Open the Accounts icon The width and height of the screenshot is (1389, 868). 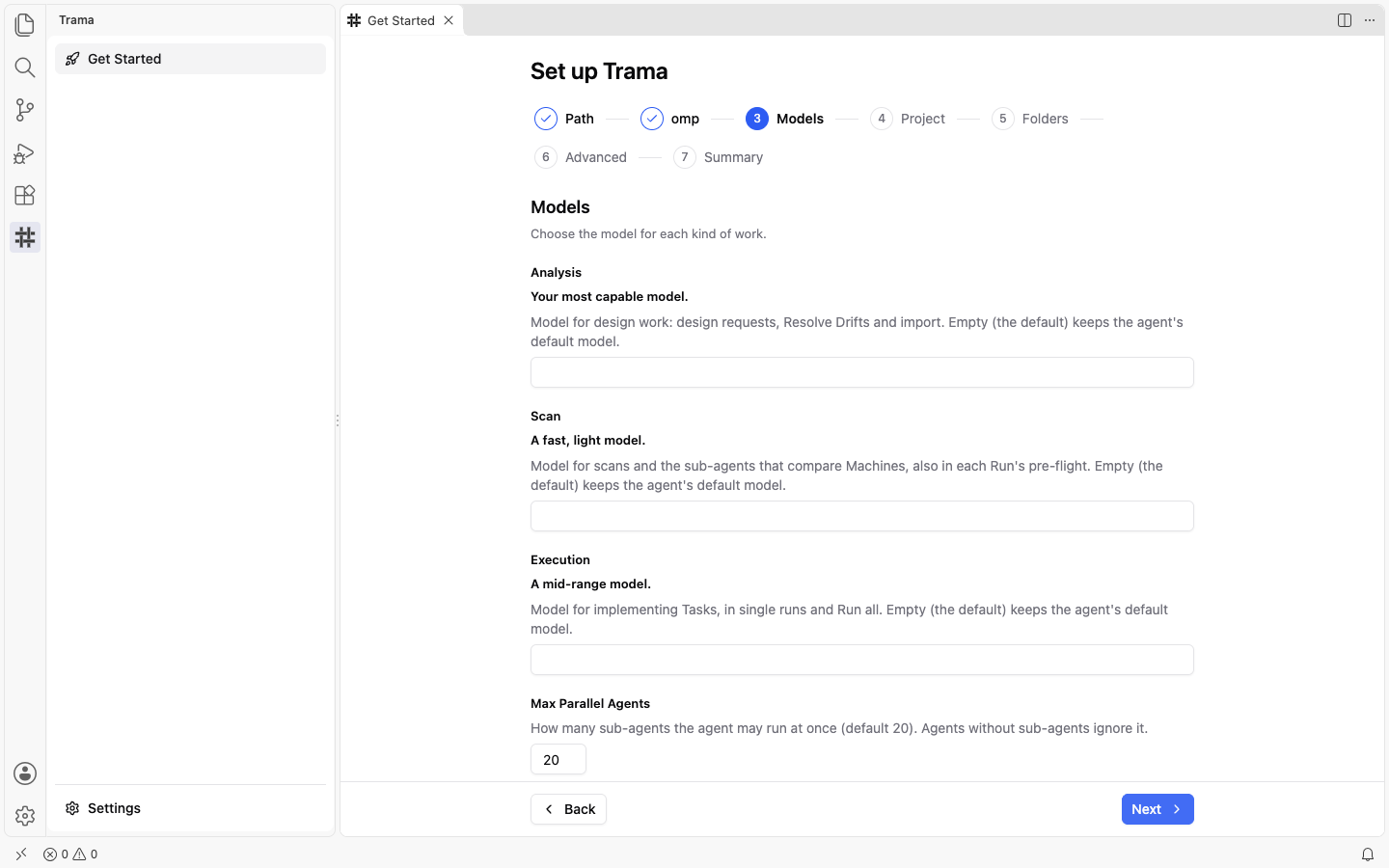[x=25, y=773]
